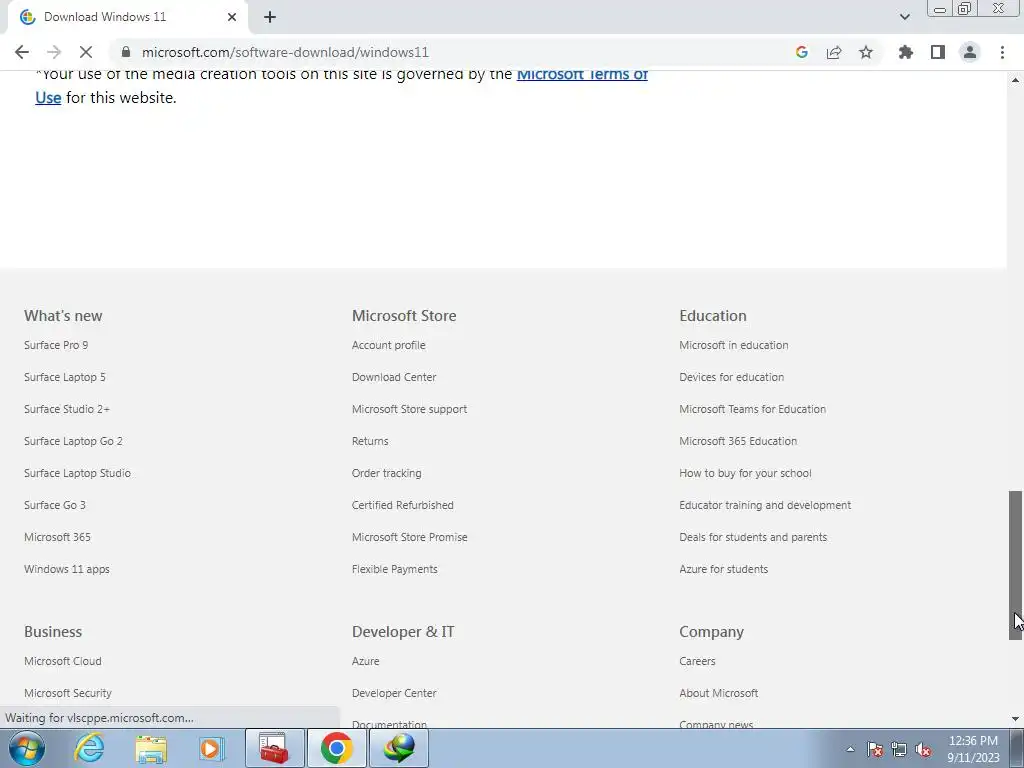
Task: Open the Surface Go 3 link
Action: pyautogui.click(x=55, y=505)
